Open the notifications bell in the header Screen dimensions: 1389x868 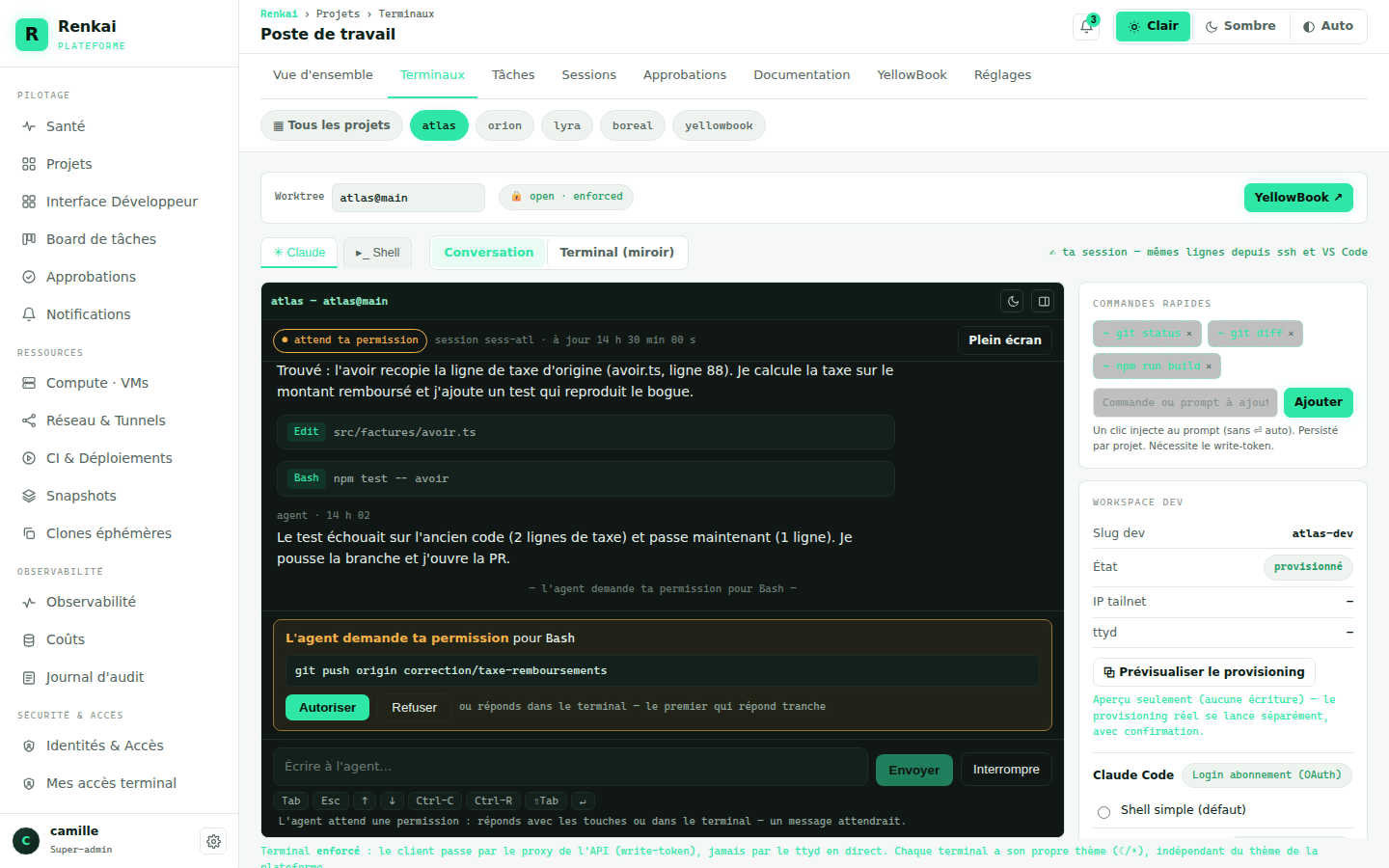(x=1086, y=26)
